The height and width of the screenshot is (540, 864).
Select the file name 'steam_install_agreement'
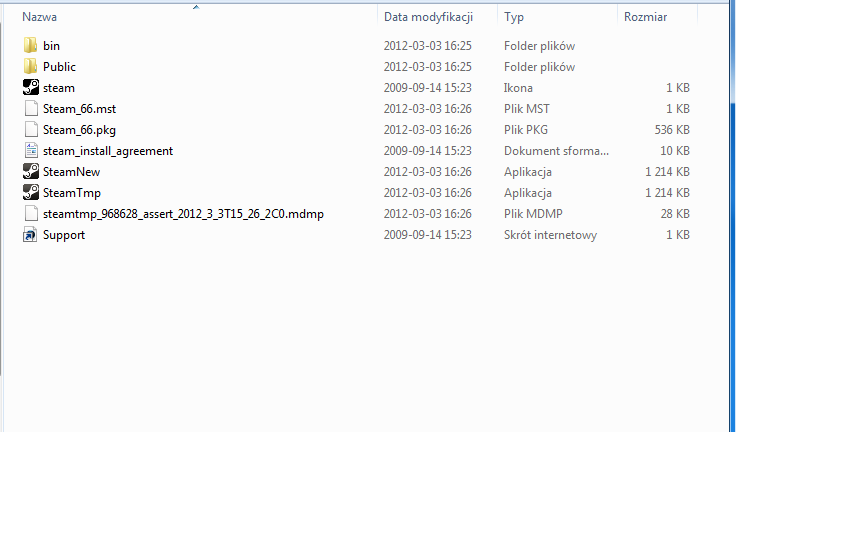[x=108, y=151]
